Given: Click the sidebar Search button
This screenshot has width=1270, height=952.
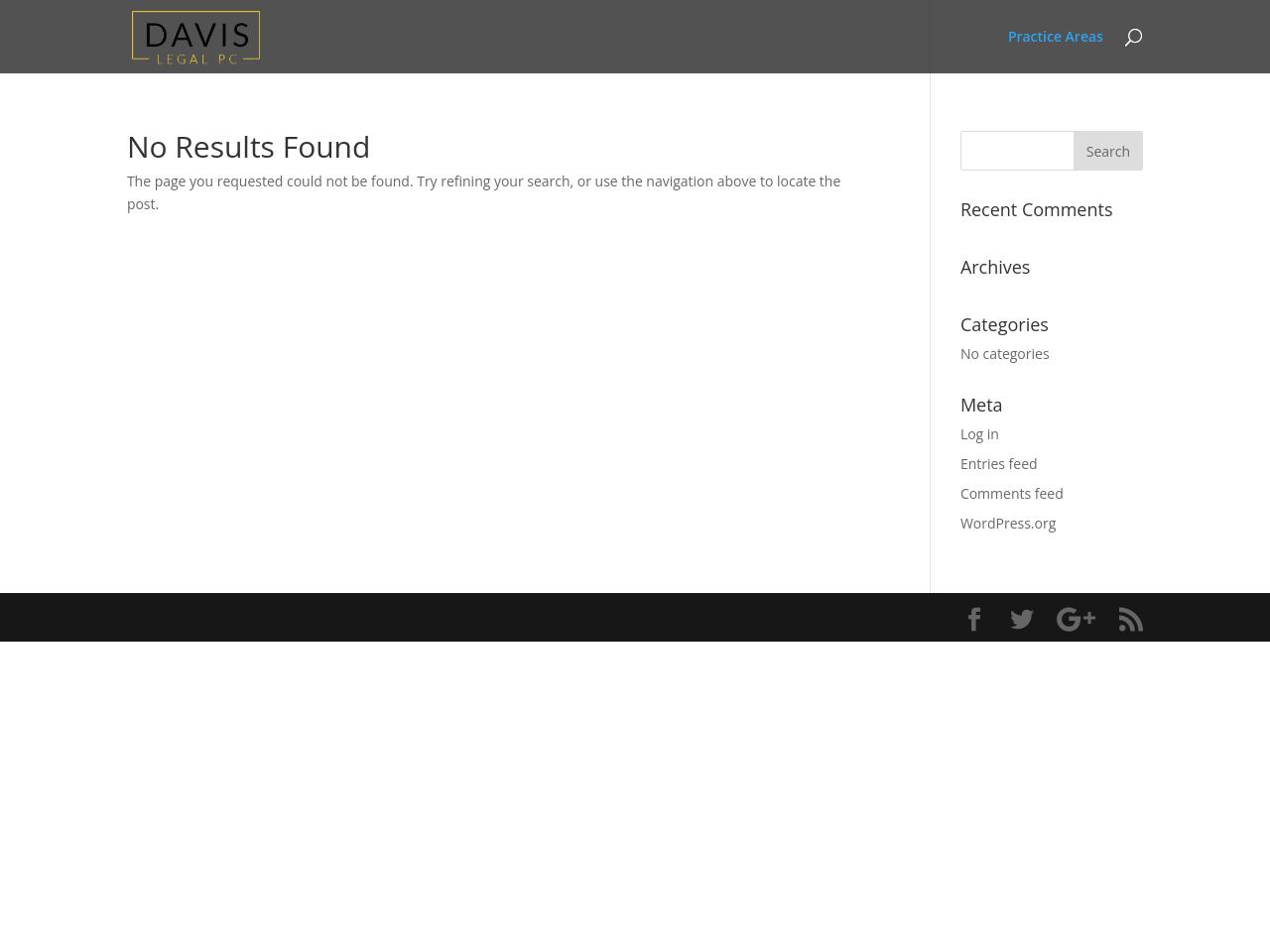Looking at the screenshot, I should coord(1107,151).
